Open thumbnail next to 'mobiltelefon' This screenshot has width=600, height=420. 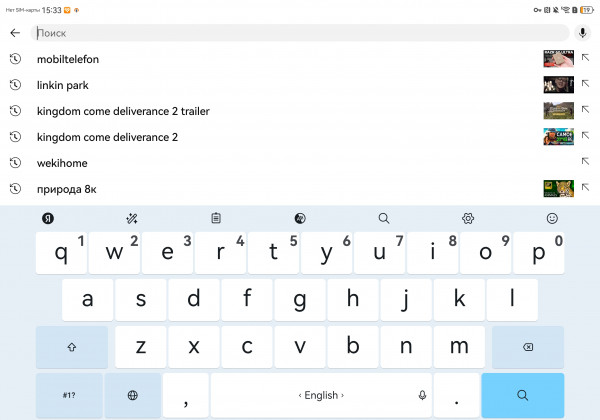tap(558, 59)
